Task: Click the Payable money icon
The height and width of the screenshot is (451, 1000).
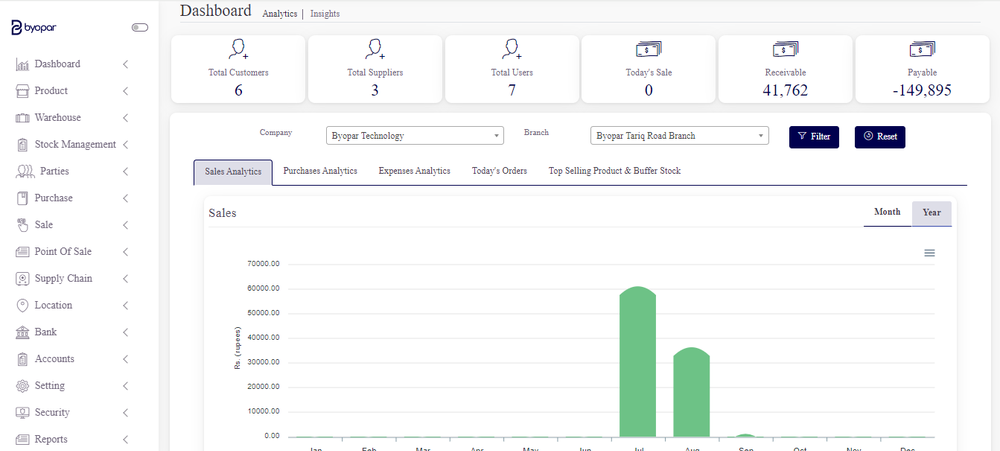Action: click(x=922, y=49)
